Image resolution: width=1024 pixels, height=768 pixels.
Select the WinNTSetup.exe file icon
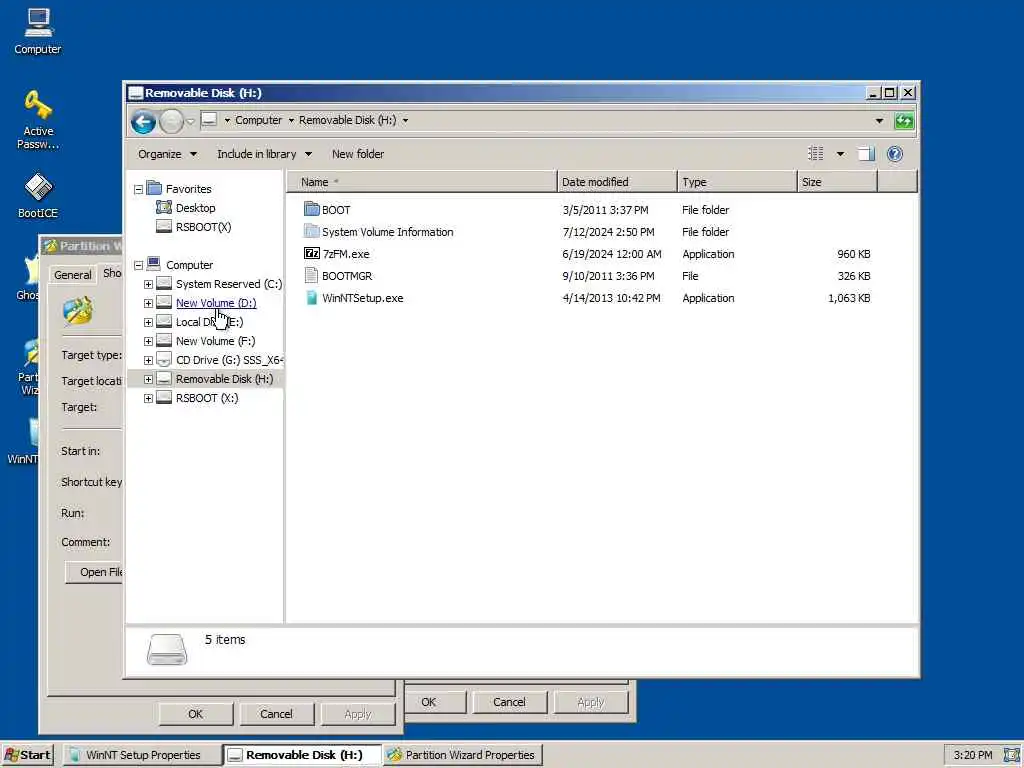(x=312, y=298)
